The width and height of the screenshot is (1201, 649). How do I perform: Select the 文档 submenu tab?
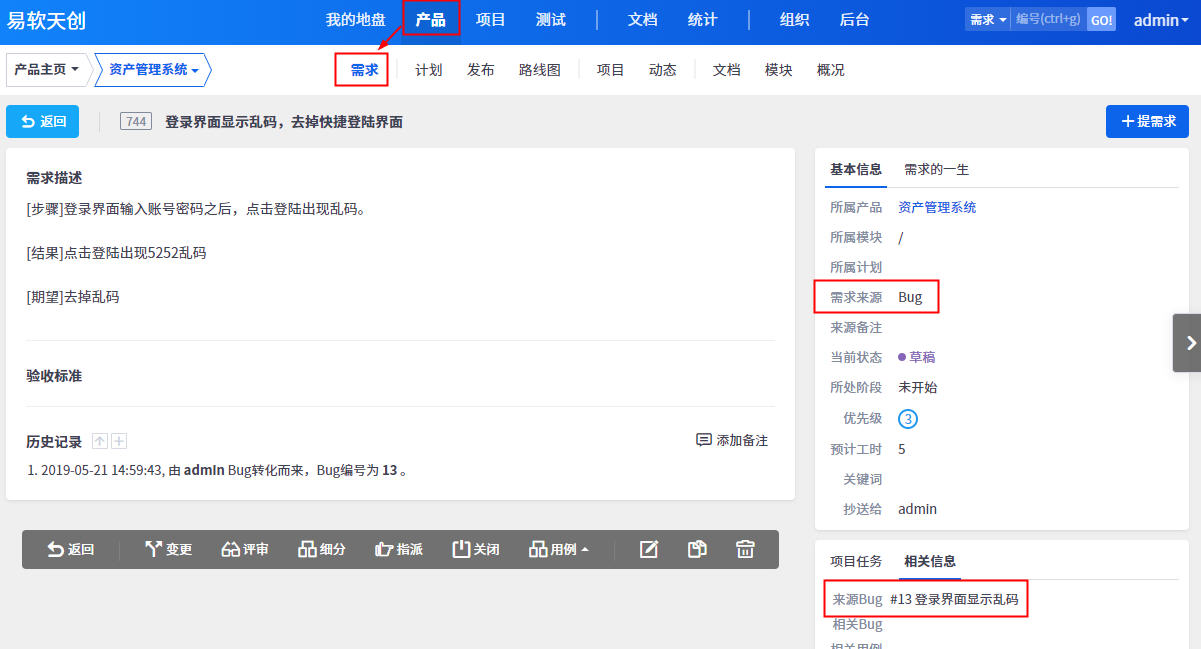point(726,69)
